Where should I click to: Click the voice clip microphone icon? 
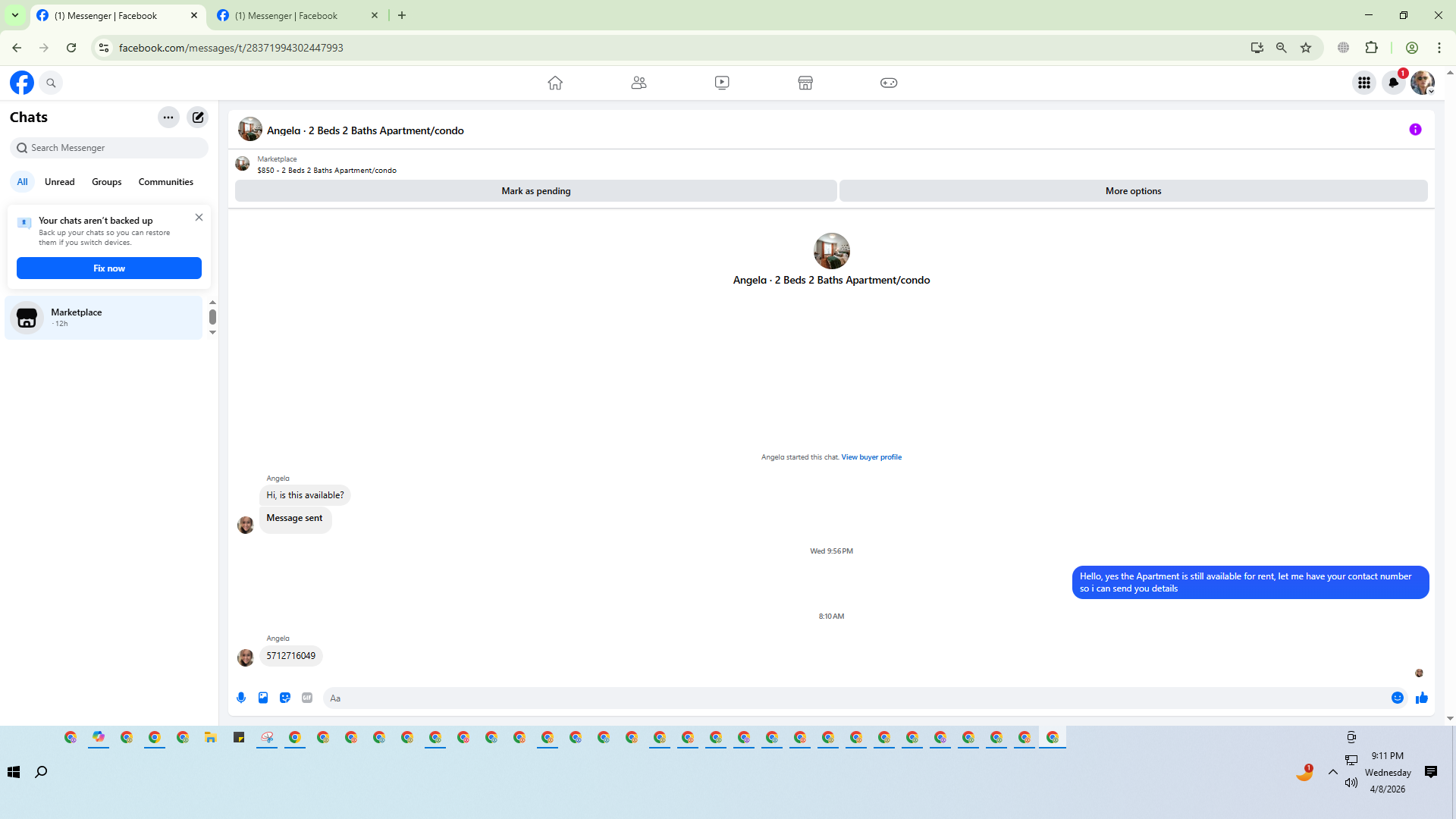coord(241,698)
